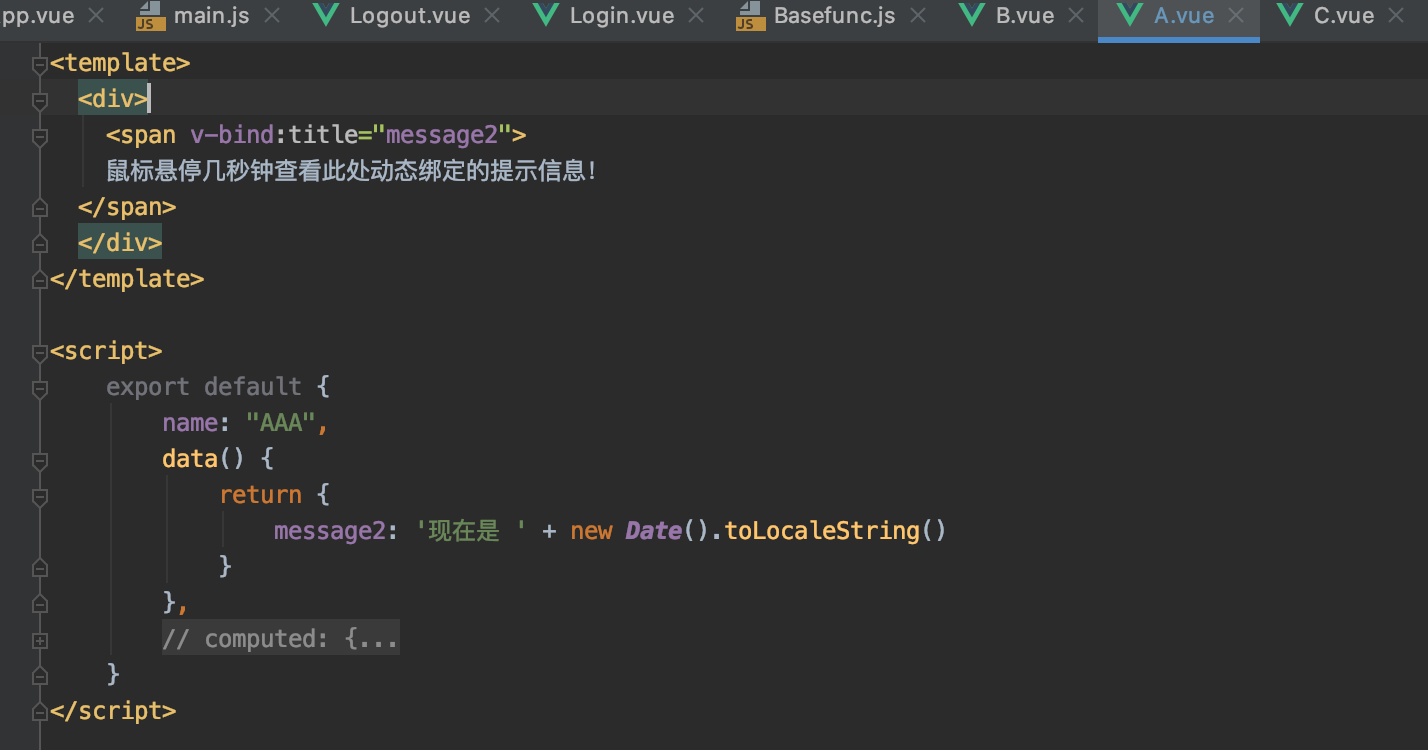Click the Date constructor keyword

[x=654, y=530]
